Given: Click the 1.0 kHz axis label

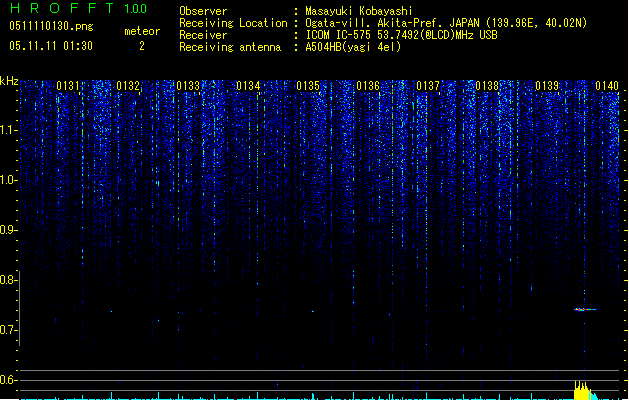Looking at the screenshot, I should (x=9, y=180).
